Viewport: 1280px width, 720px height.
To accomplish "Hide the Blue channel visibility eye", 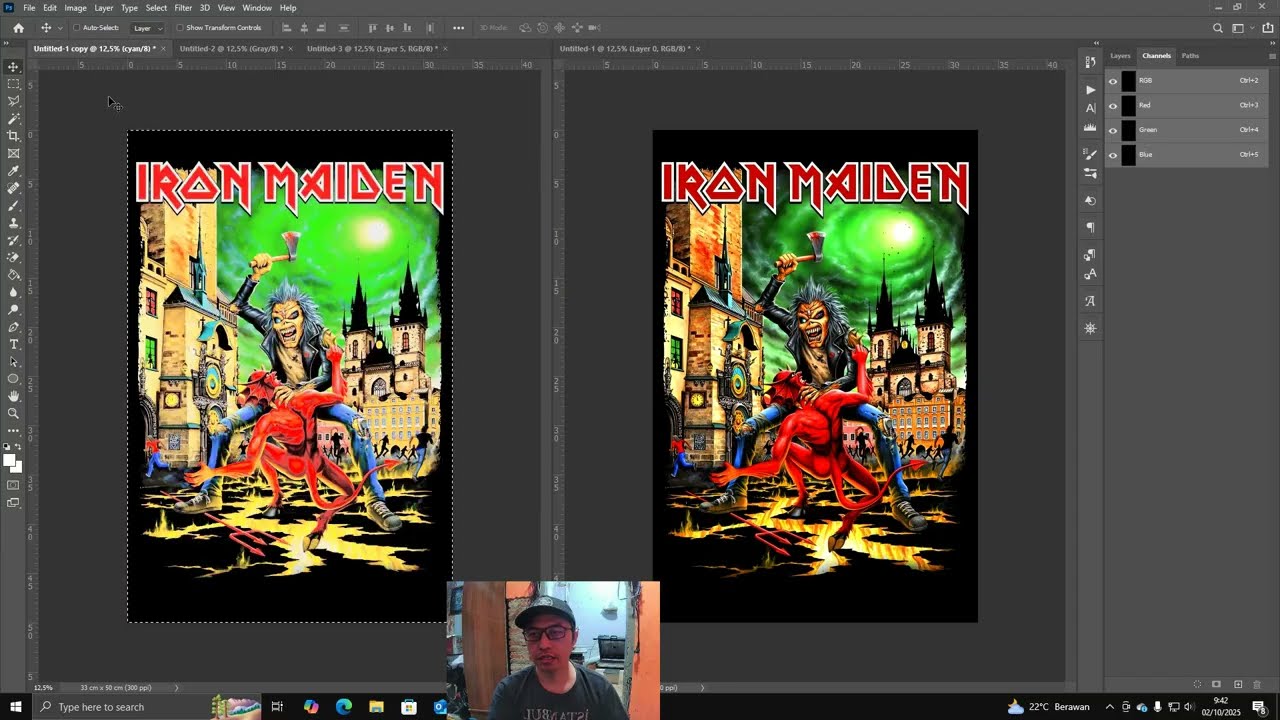I will (x=1113, y=155).
